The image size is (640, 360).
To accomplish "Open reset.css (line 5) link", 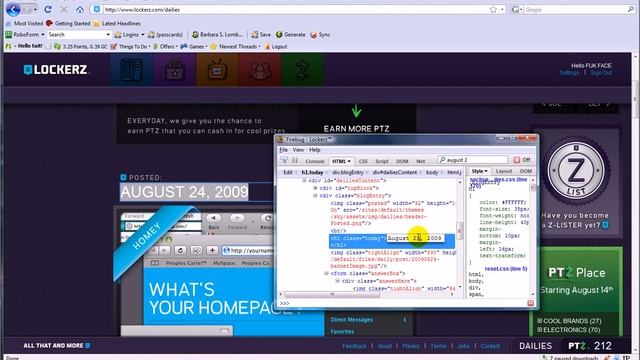I will point(506,269).
